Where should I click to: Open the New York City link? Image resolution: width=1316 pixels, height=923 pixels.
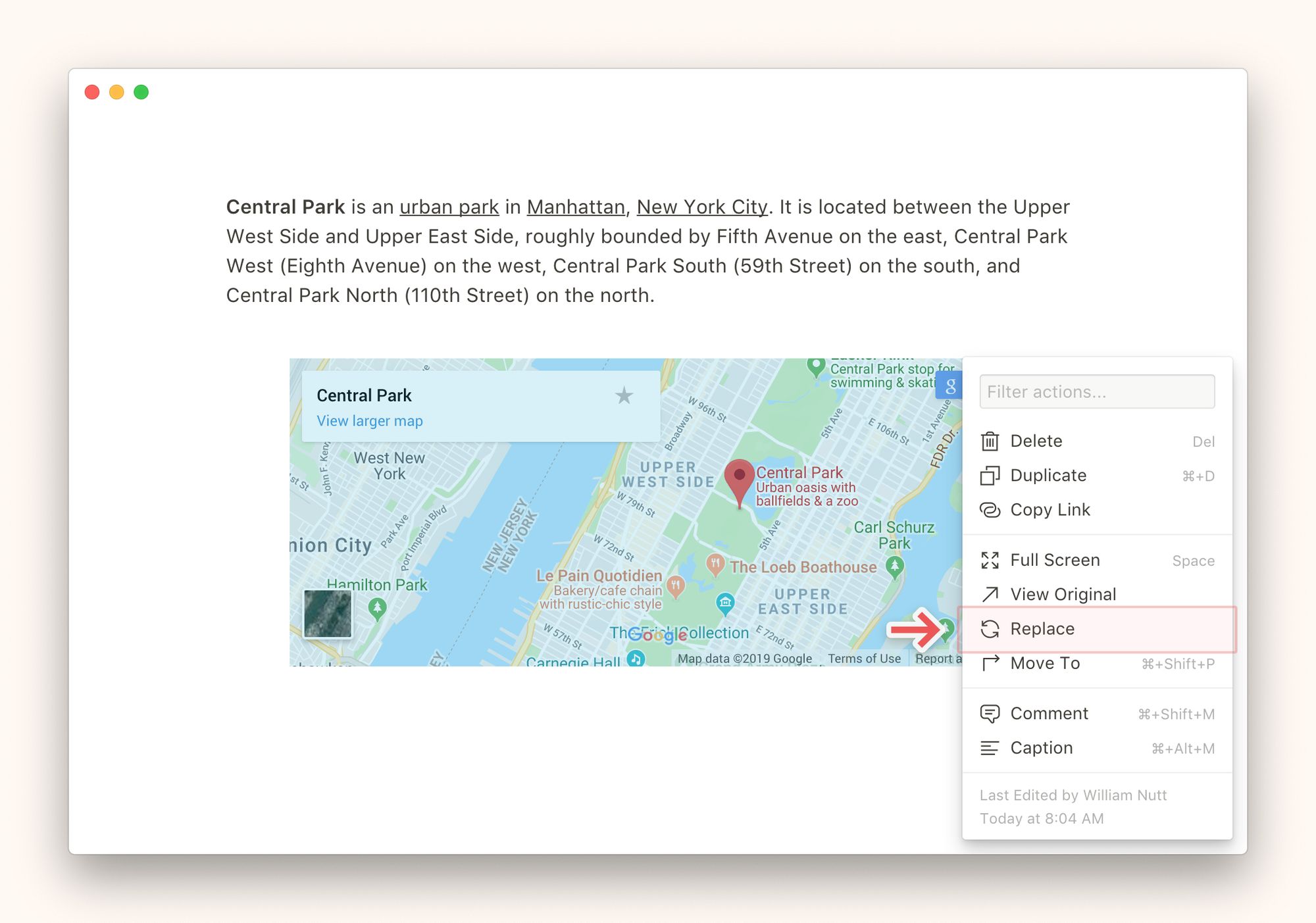(x=702, y=207)
